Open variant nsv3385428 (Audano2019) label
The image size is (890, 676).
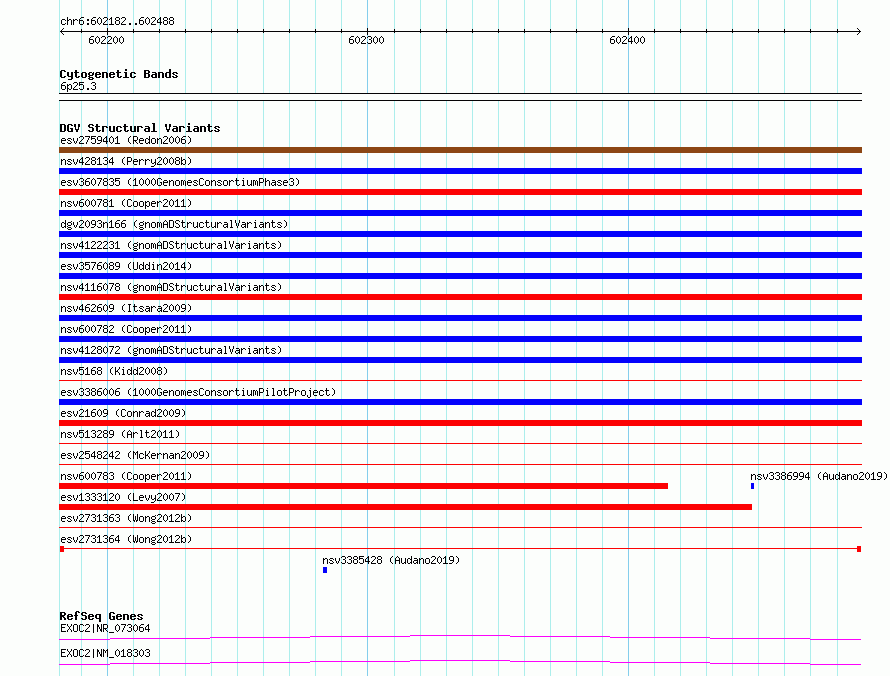(x=391, y=560)
